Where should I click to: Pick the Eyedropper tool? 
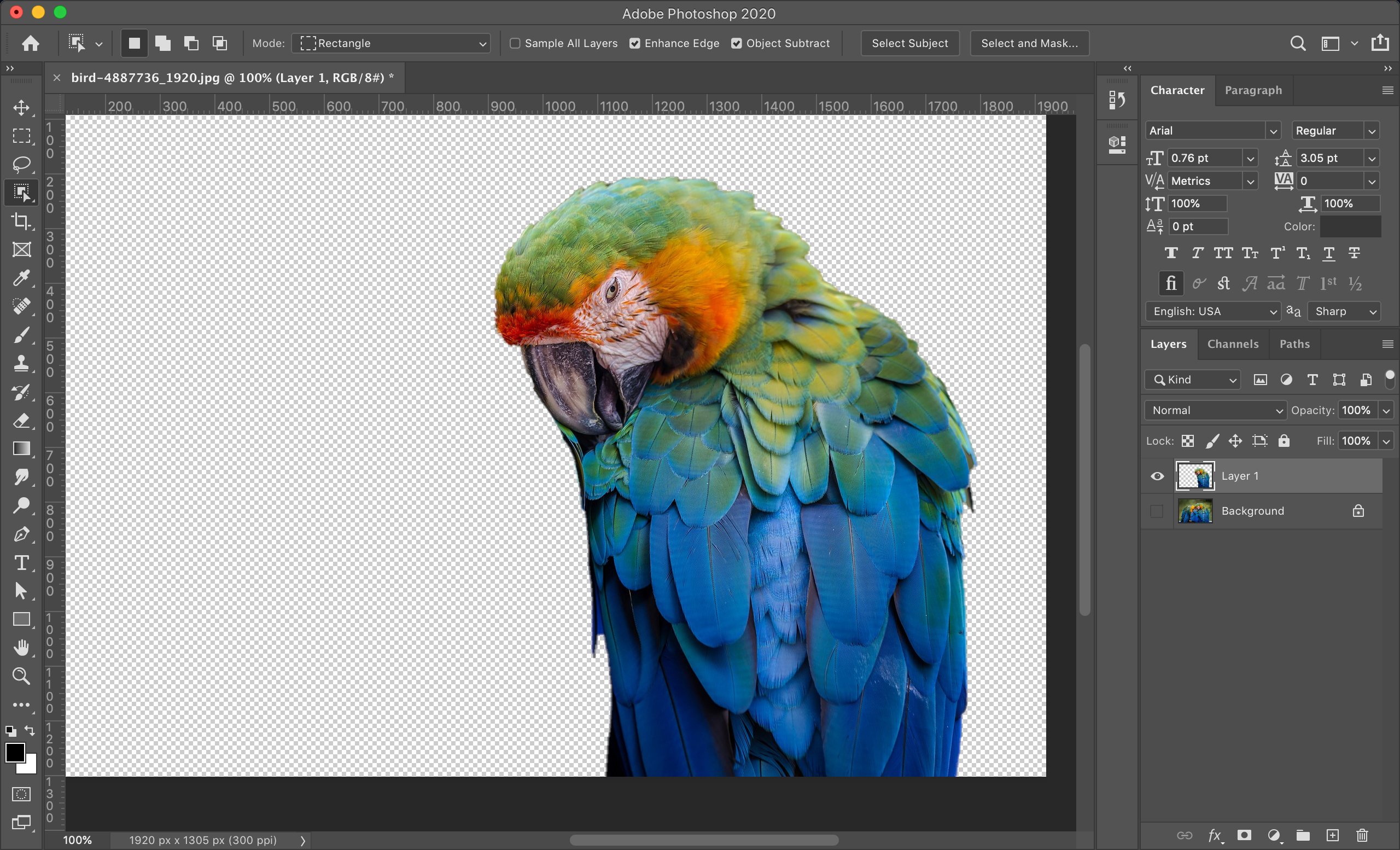(x=21, y=278)
